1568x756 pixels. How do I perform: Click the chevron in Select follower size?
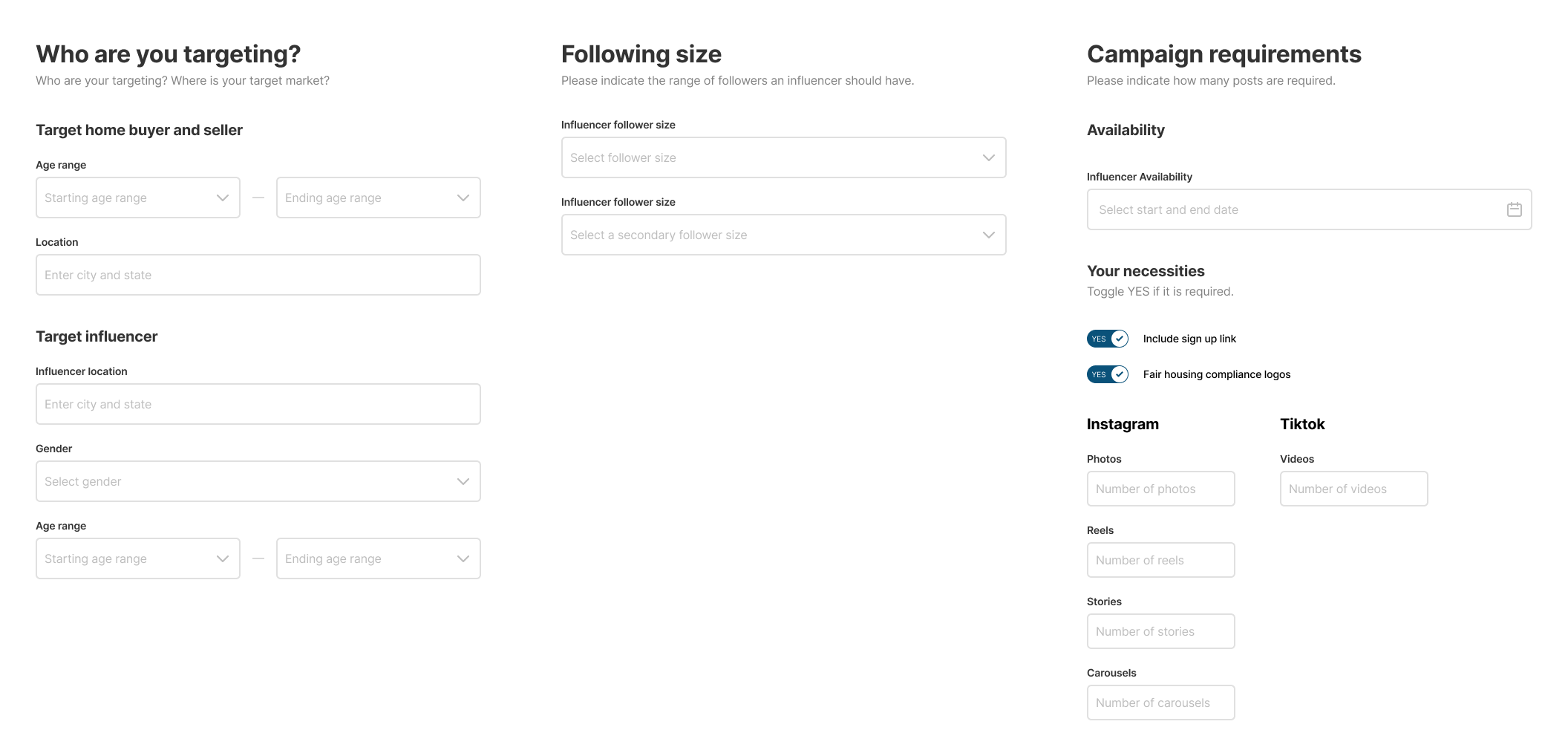tap(988, 157)
